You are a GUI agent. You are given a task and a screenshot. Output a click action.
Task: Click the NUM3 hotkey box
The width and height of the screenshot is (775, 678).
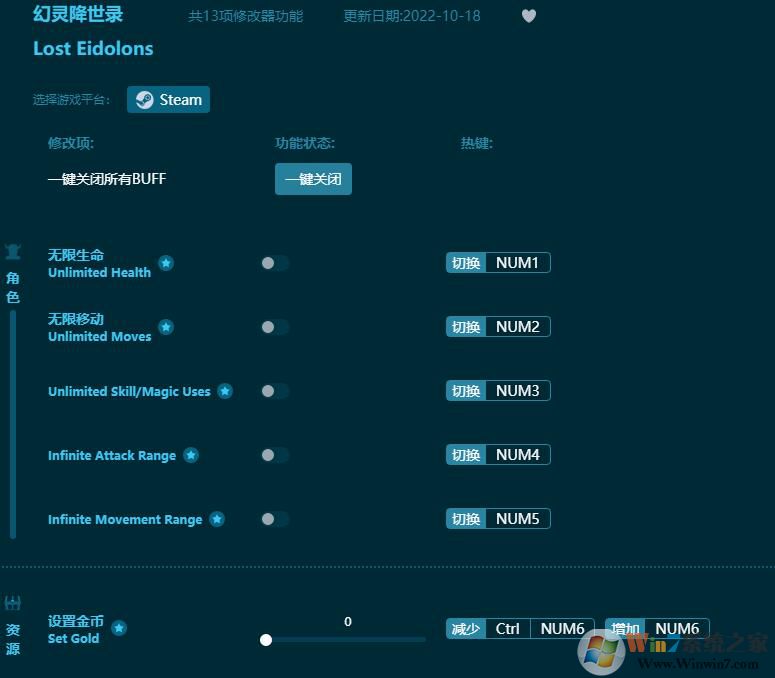517,390
